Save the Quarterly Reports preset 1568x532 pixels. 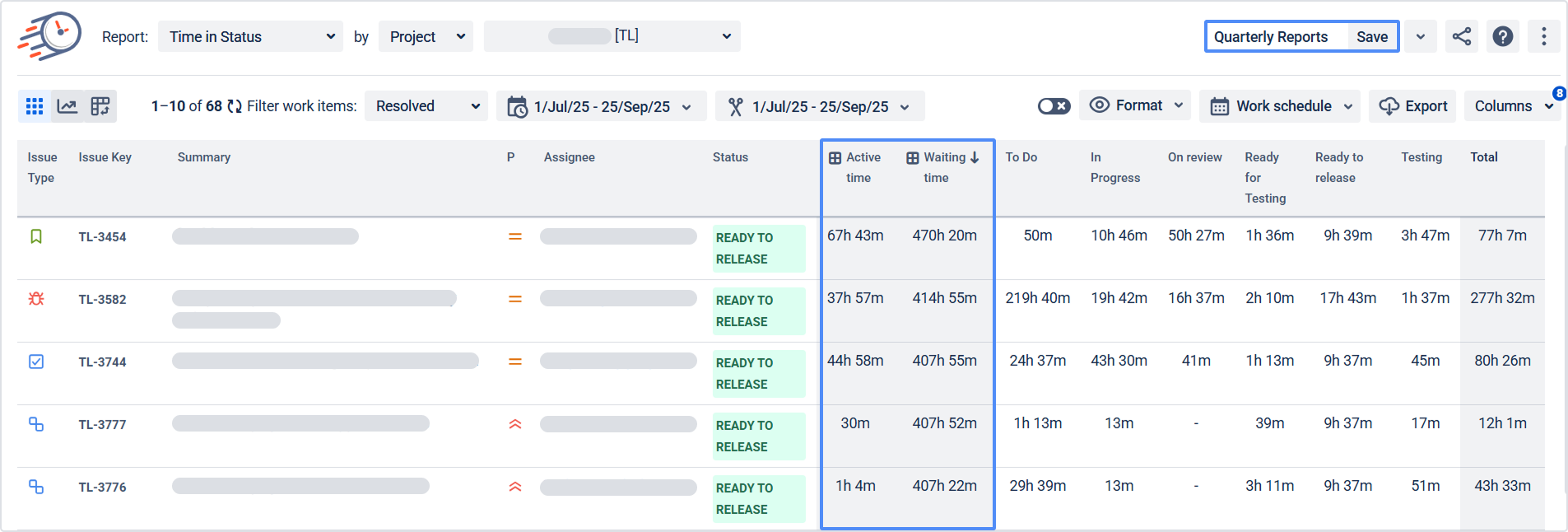click(1372, 37)
